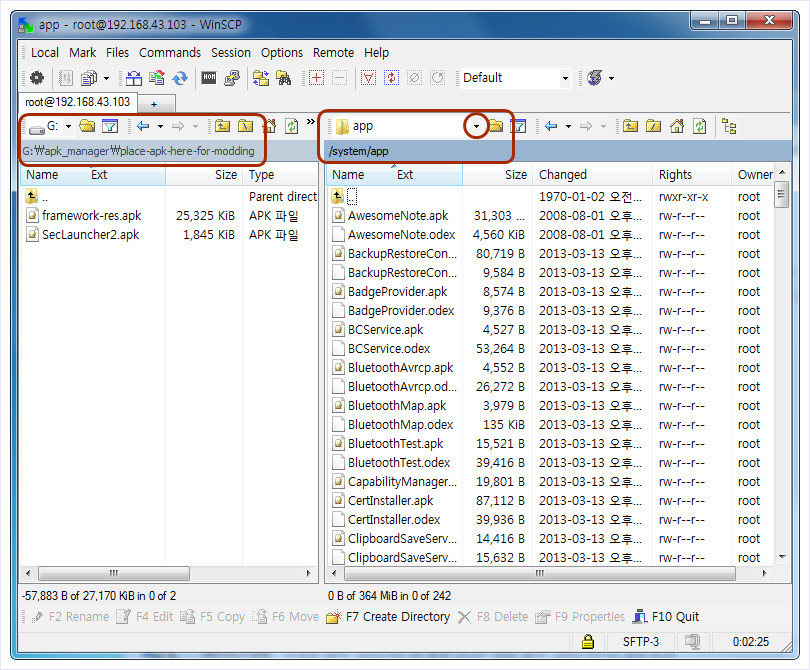Click F7 Create Directory button
The height and width of the screenshot is (670, 810).
388,617
